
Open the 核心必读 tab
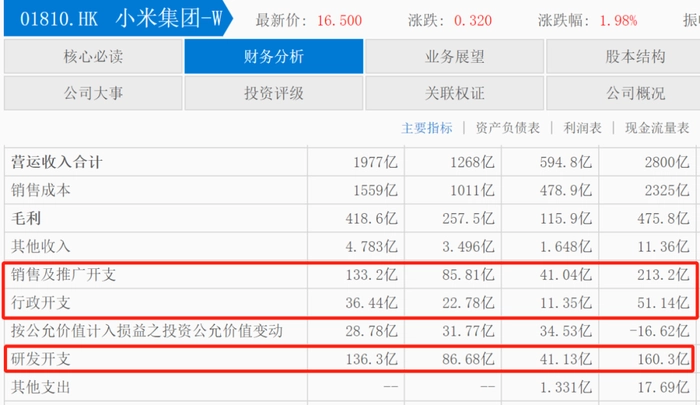point(92,57)
